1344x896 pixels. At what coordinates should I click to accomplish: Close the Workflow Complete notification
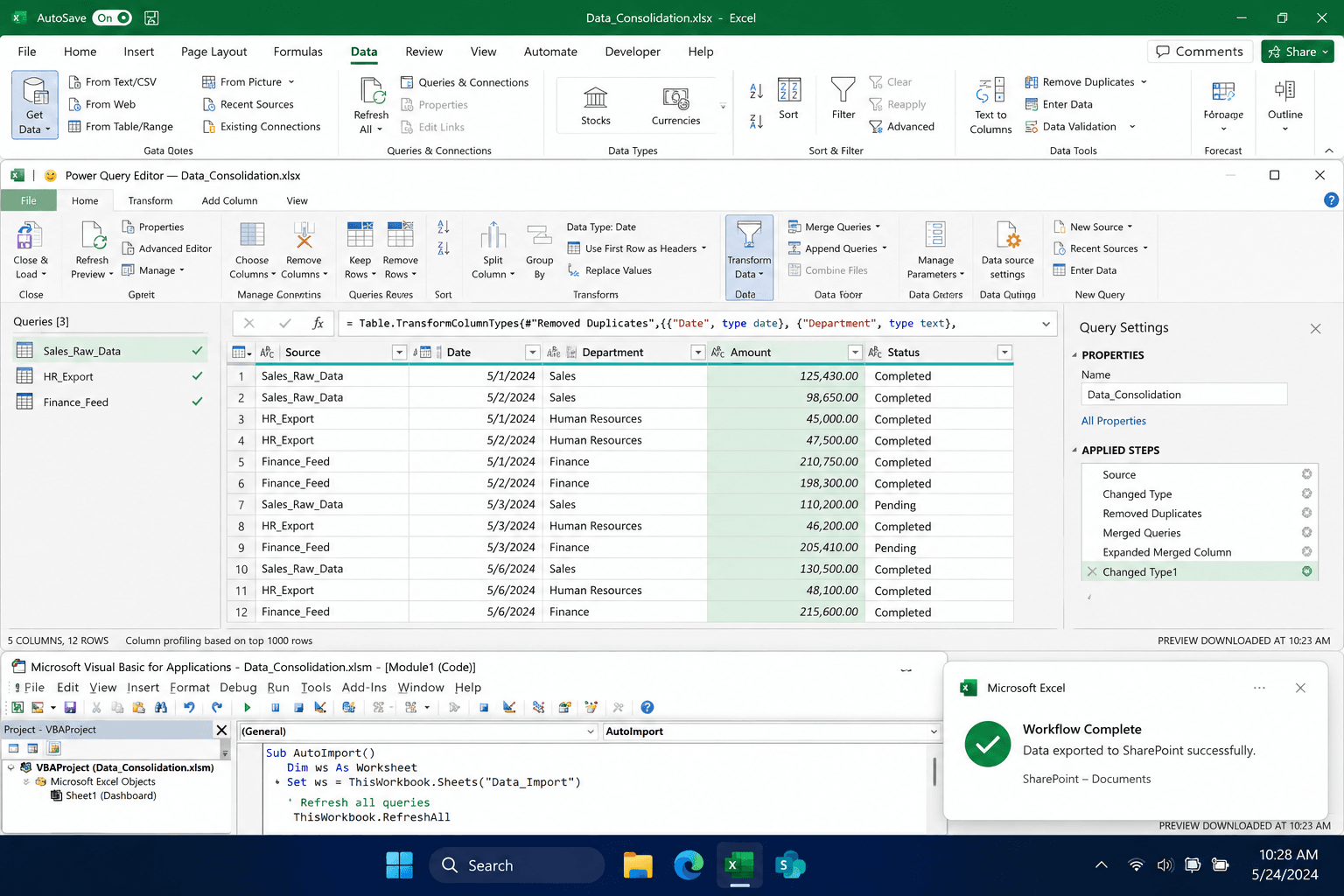coord(1300,688)
